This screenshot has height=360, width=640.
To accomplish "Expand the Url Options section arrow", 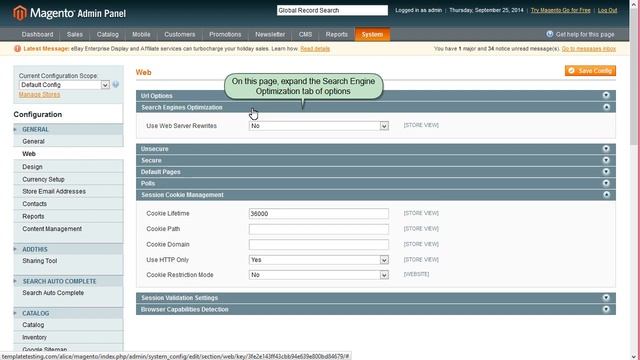I will (x=606, y=95).
